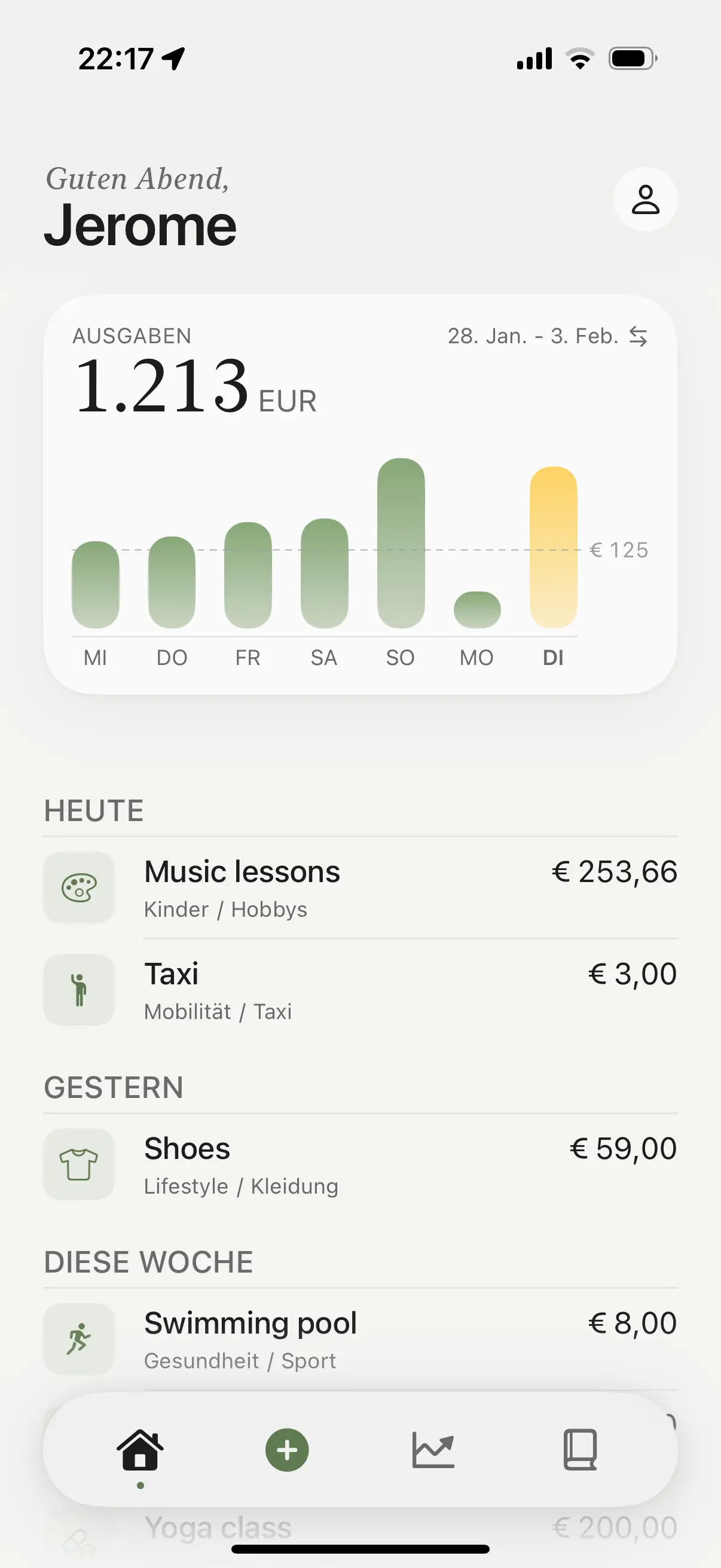Select the FR bar in weekly chart
Screen dimensions: 721x1568
tap(248, 575)
